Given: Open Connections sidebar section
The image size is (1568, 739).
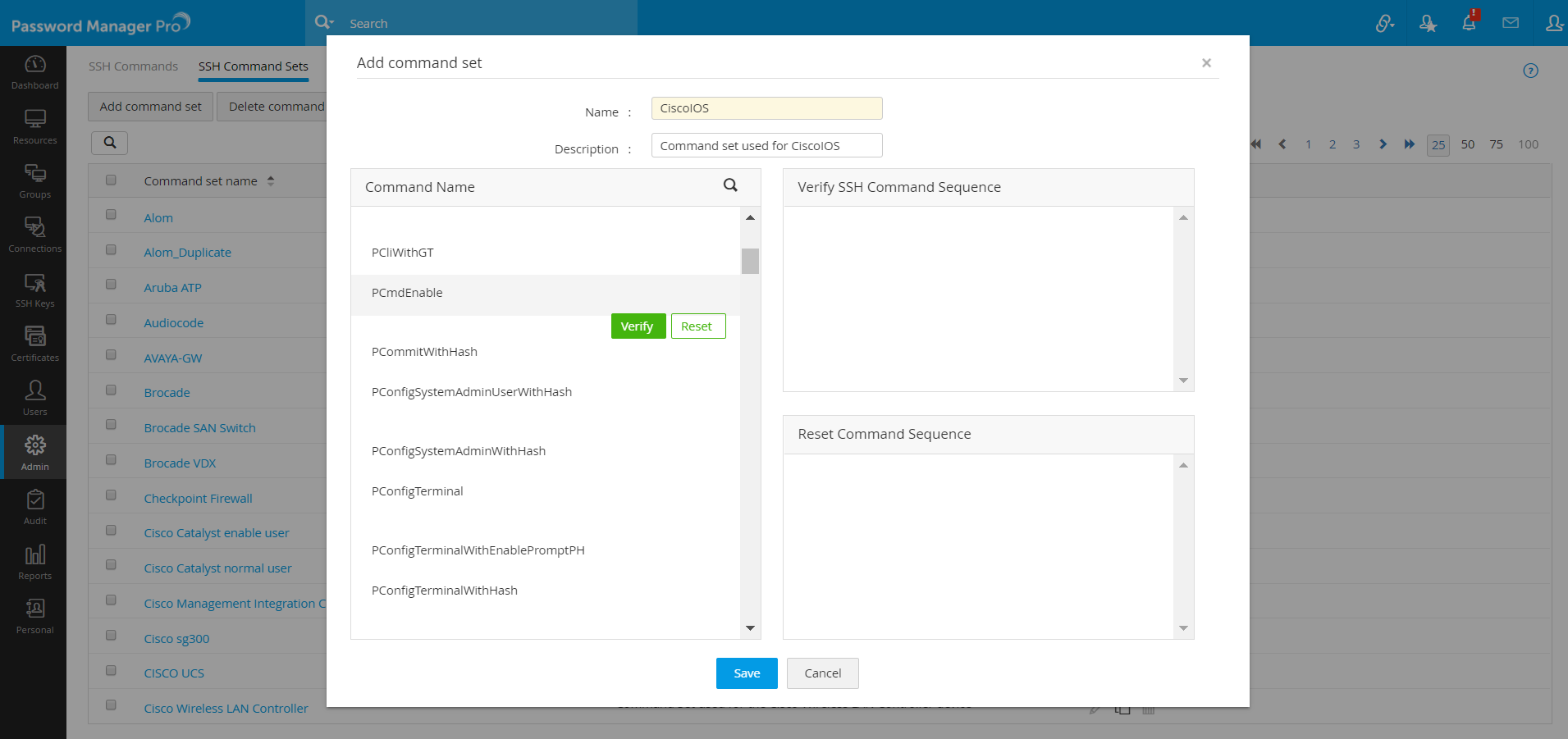Looking at the screenshot, I should 34,235.
